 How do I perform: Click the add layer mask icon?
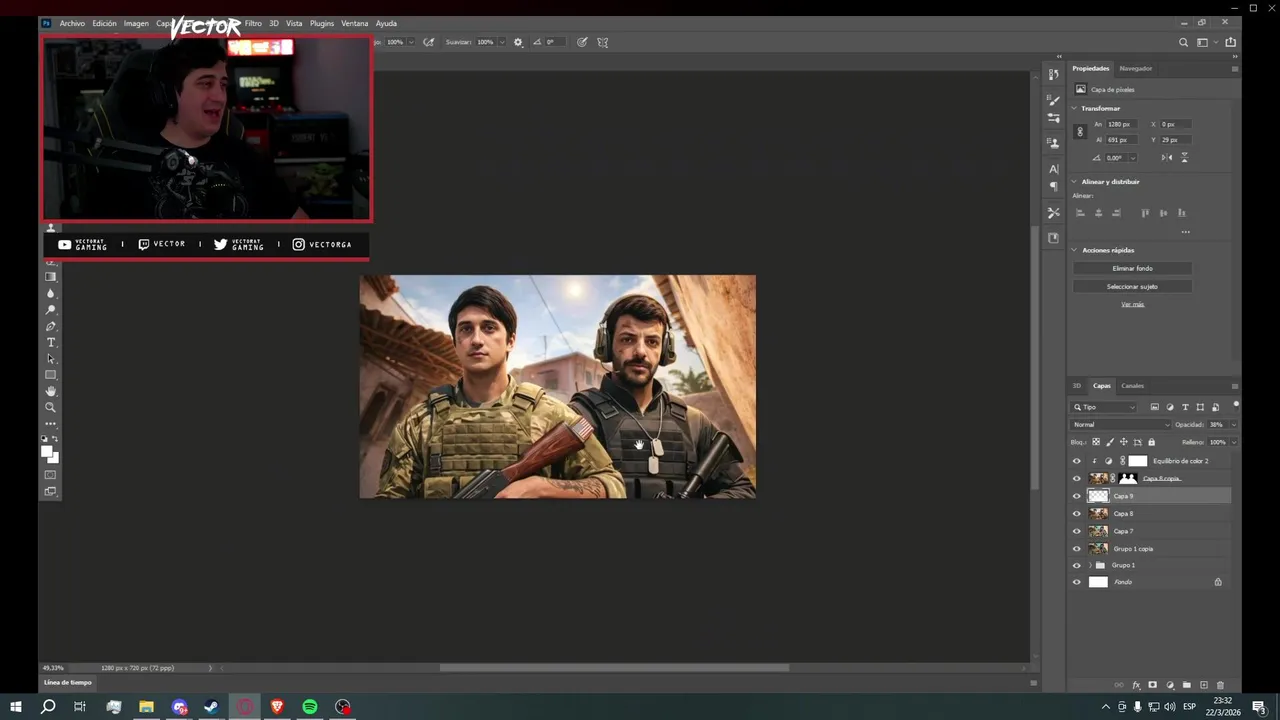(x=1153, y=685)
